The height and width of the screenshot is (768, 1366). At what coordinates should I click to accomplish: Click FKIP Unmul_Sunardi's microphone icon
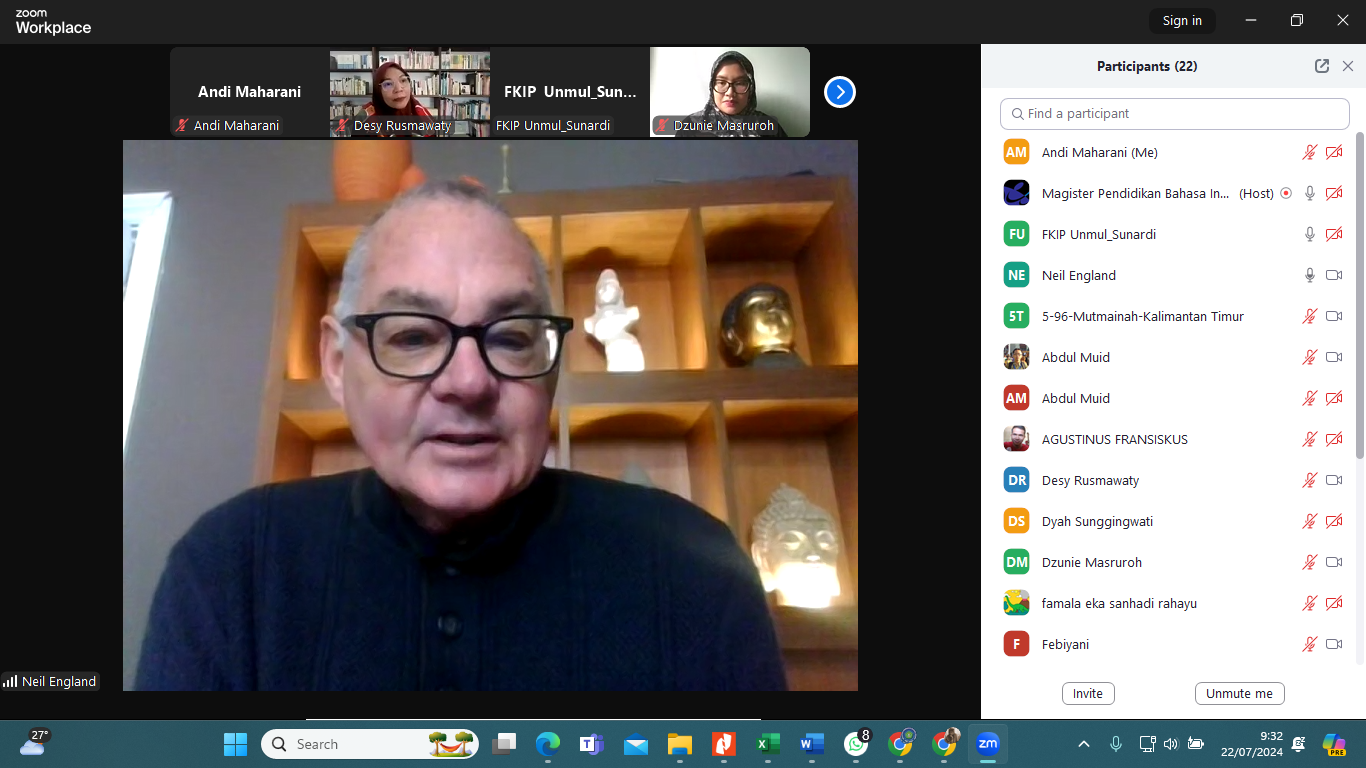(1309, 234)
